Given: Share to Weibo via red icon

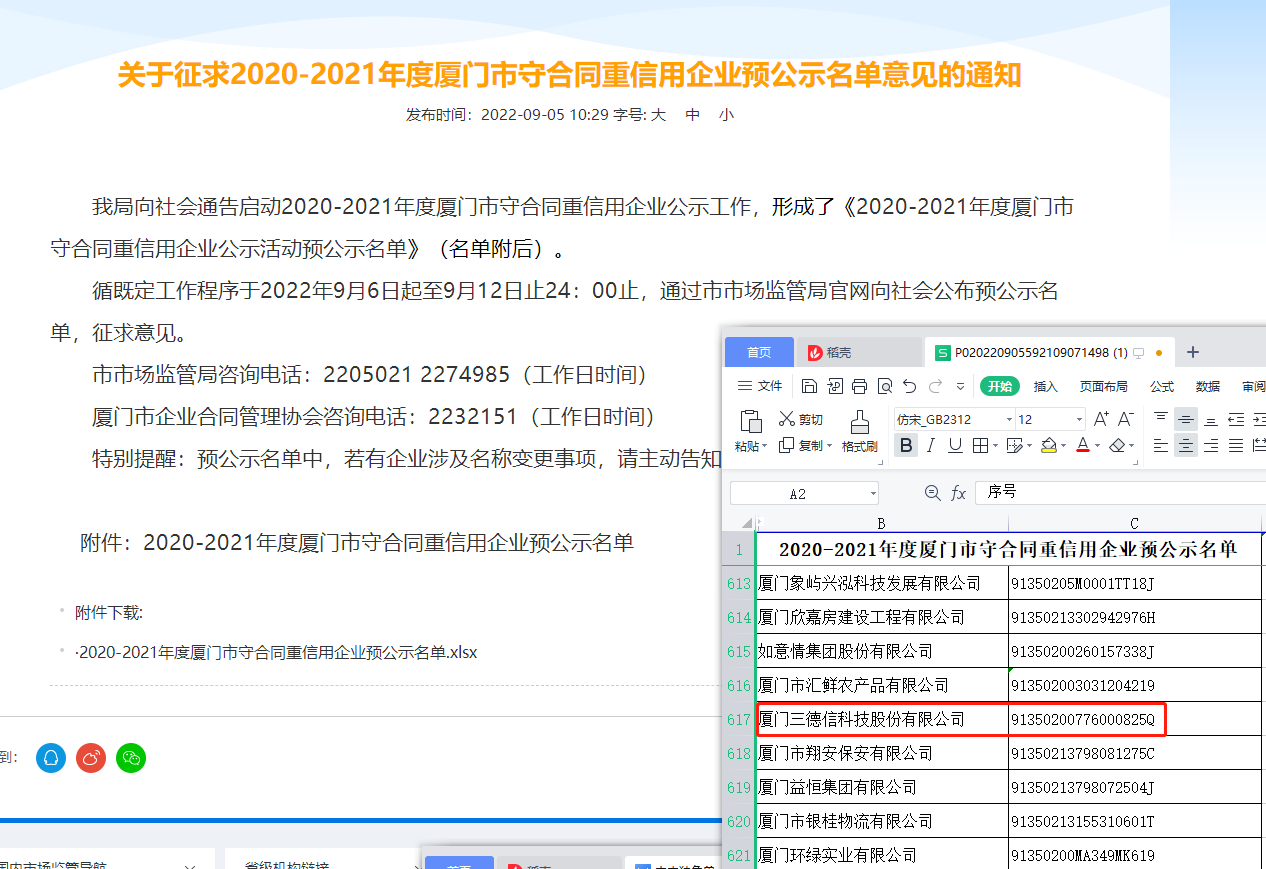Looking at the screenshot, I should [x=91, y=758].
